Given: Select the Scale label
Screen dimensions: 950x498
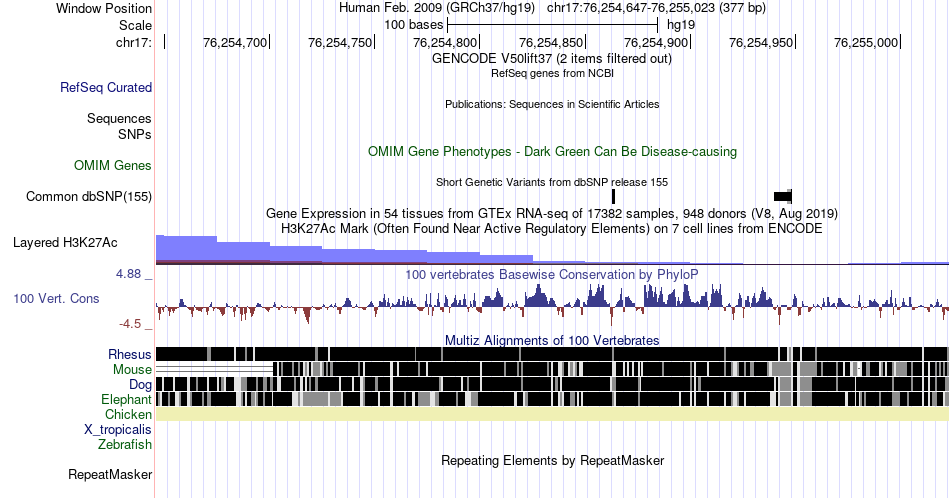Looking at the screenshot, I should (x=135, y=25).
